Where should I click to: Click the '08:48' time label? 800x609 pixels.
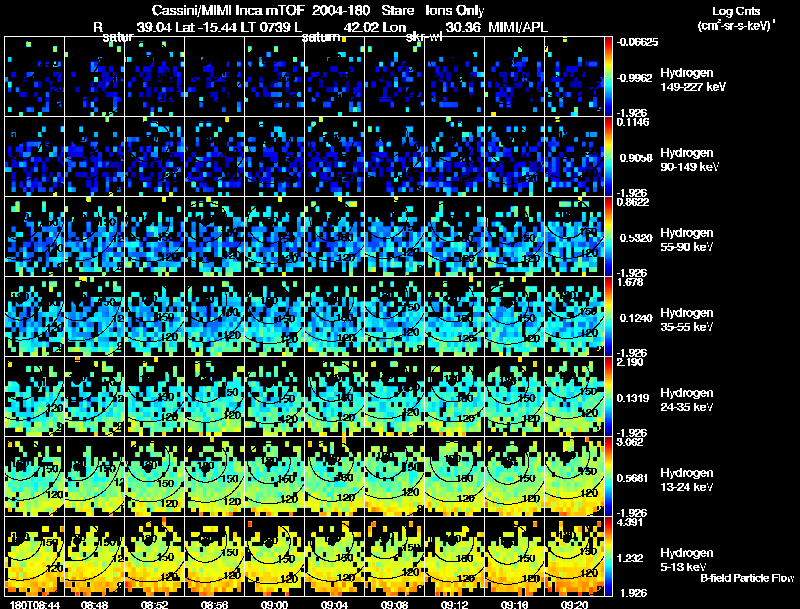click(x=94, y=604)
